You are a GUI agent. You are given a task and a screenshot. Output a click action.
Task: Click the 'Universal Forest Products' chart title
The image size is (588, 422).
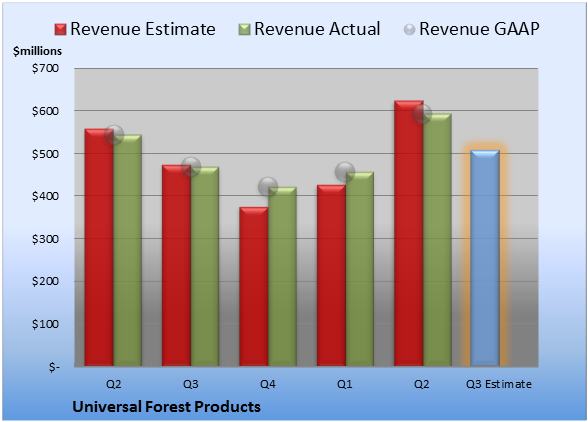[x=166, y=407]
